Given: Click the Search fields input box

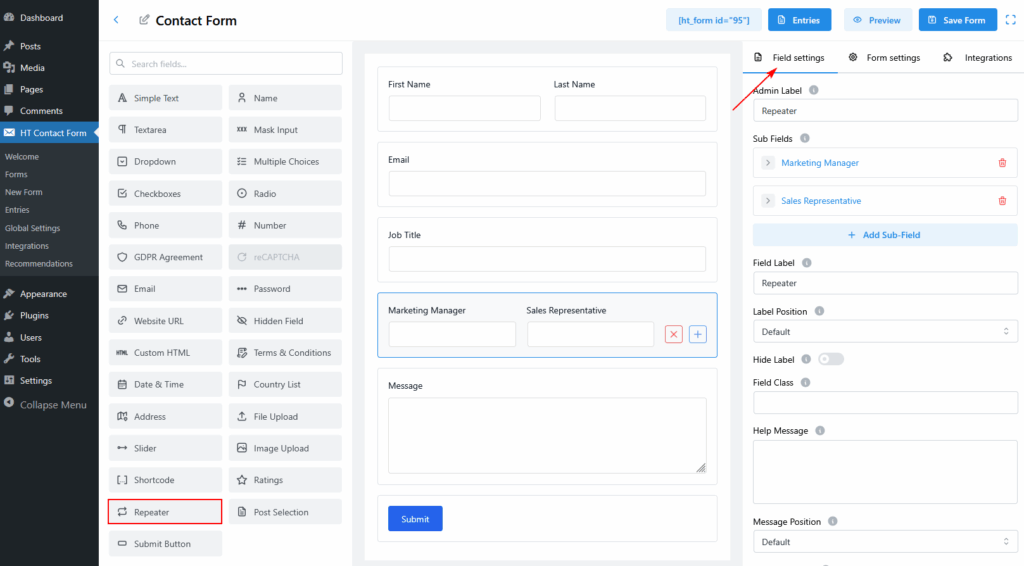Looking at the screenshot, I should [226, 64].
